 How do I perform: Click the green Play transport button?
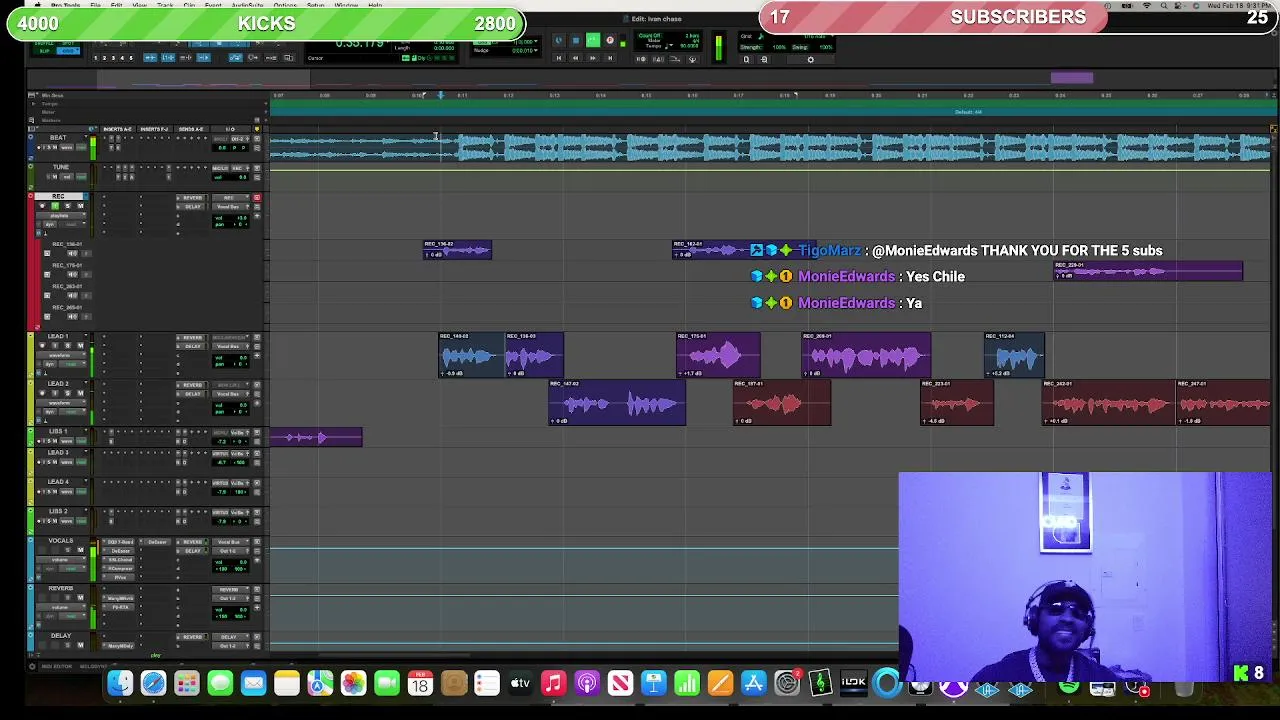tap(593, 40)
